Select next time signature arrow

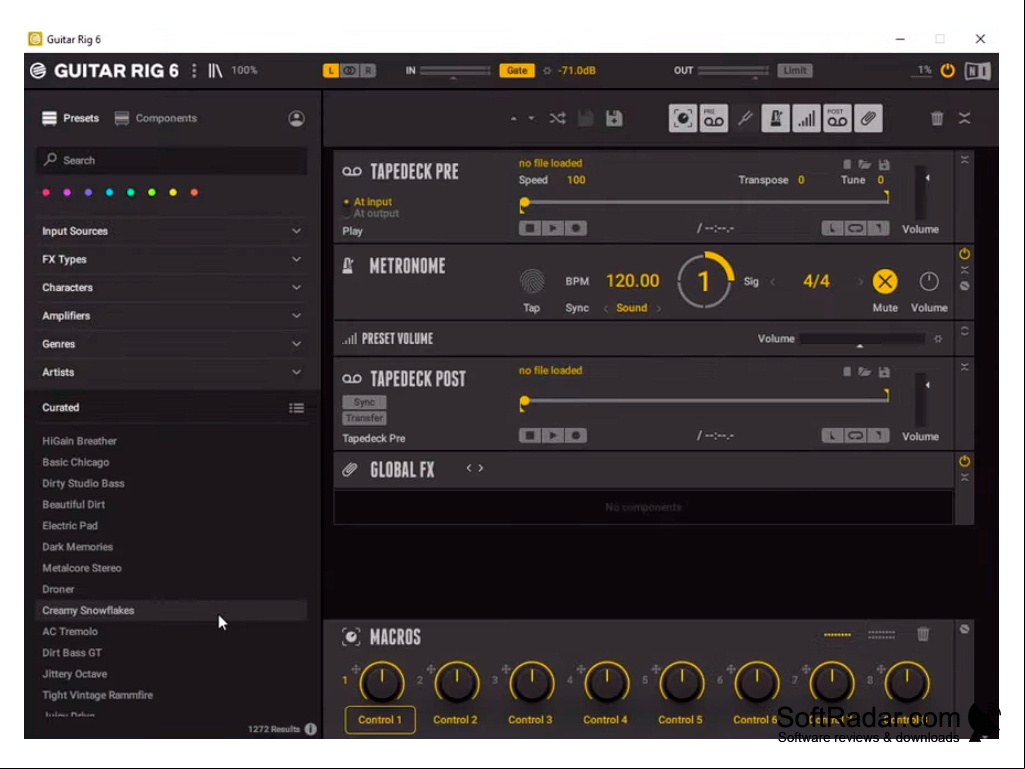pos(860,282)
